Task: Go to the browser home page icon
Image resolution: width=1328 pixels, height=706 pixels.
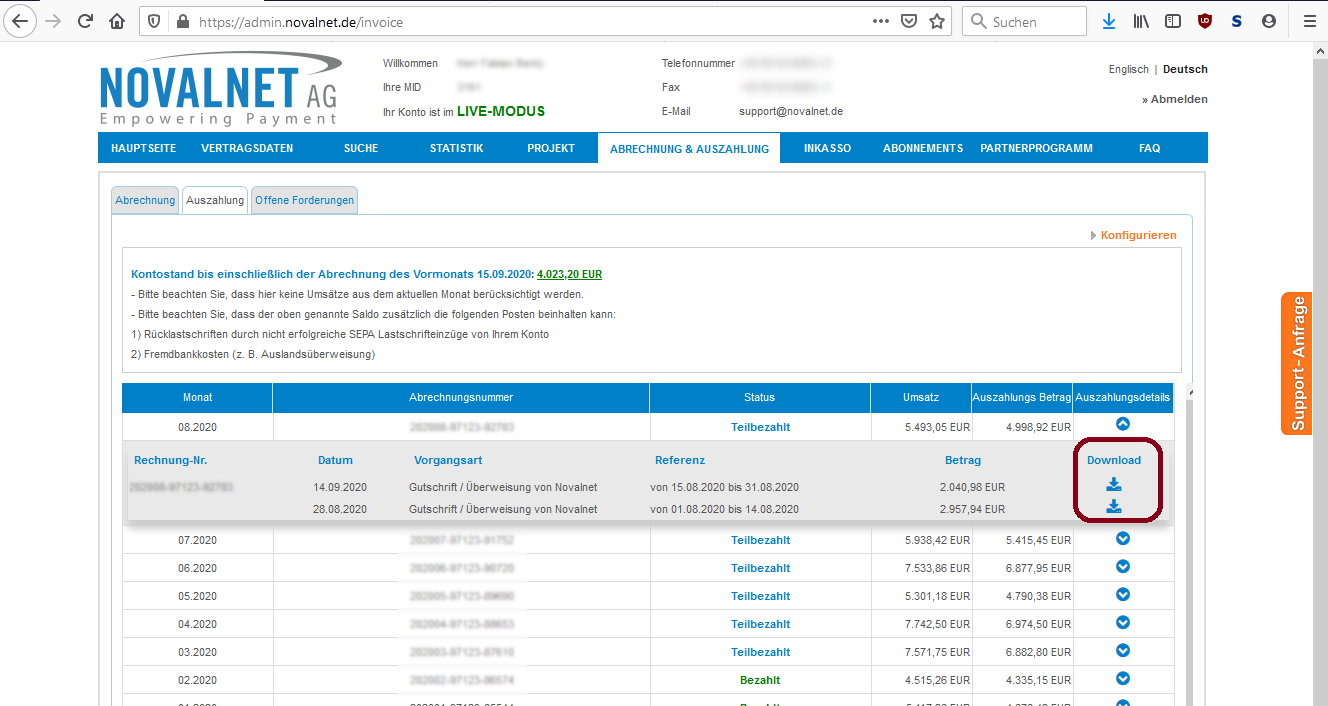Action: click(117, 21)
